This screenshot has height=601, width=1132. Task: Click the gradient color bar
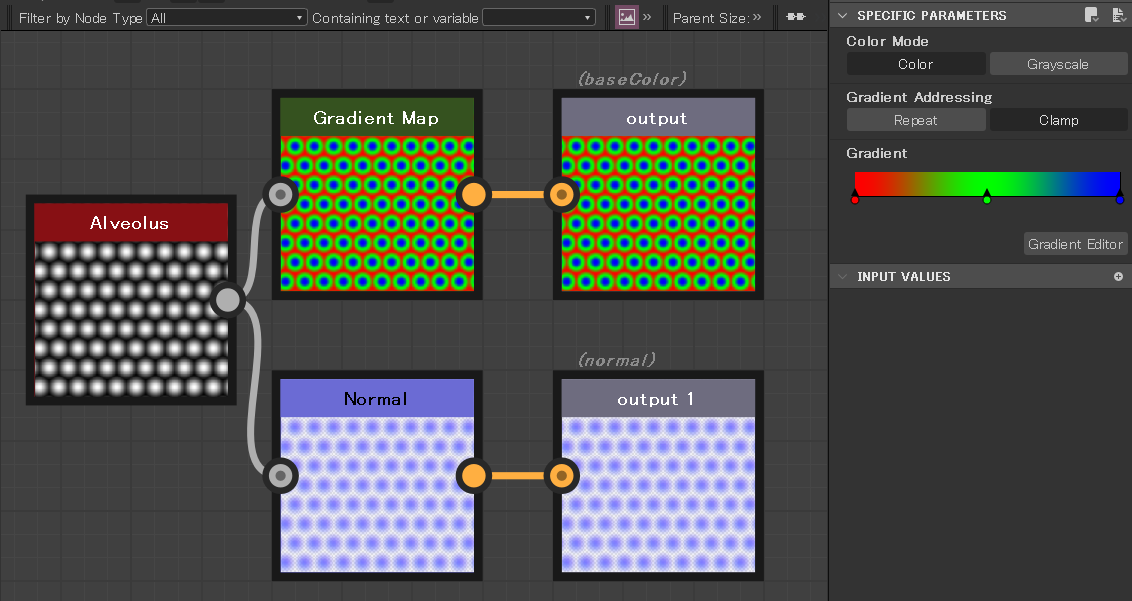pyautogui.click(x=987, y=183)
